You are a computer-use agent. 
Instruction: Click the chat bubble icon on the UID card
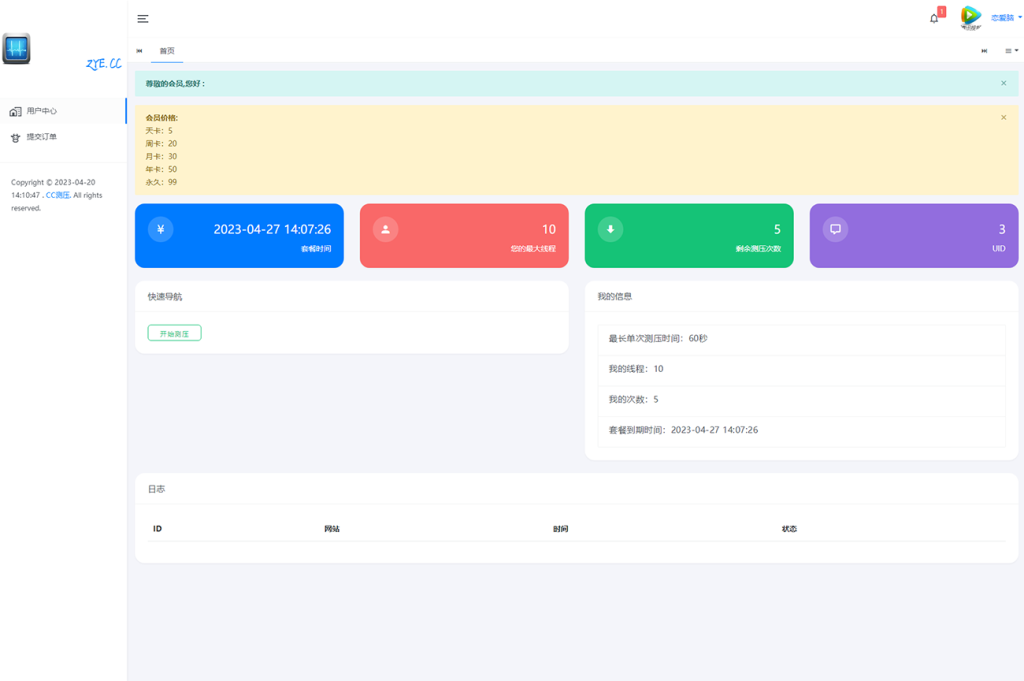(835, 229)
